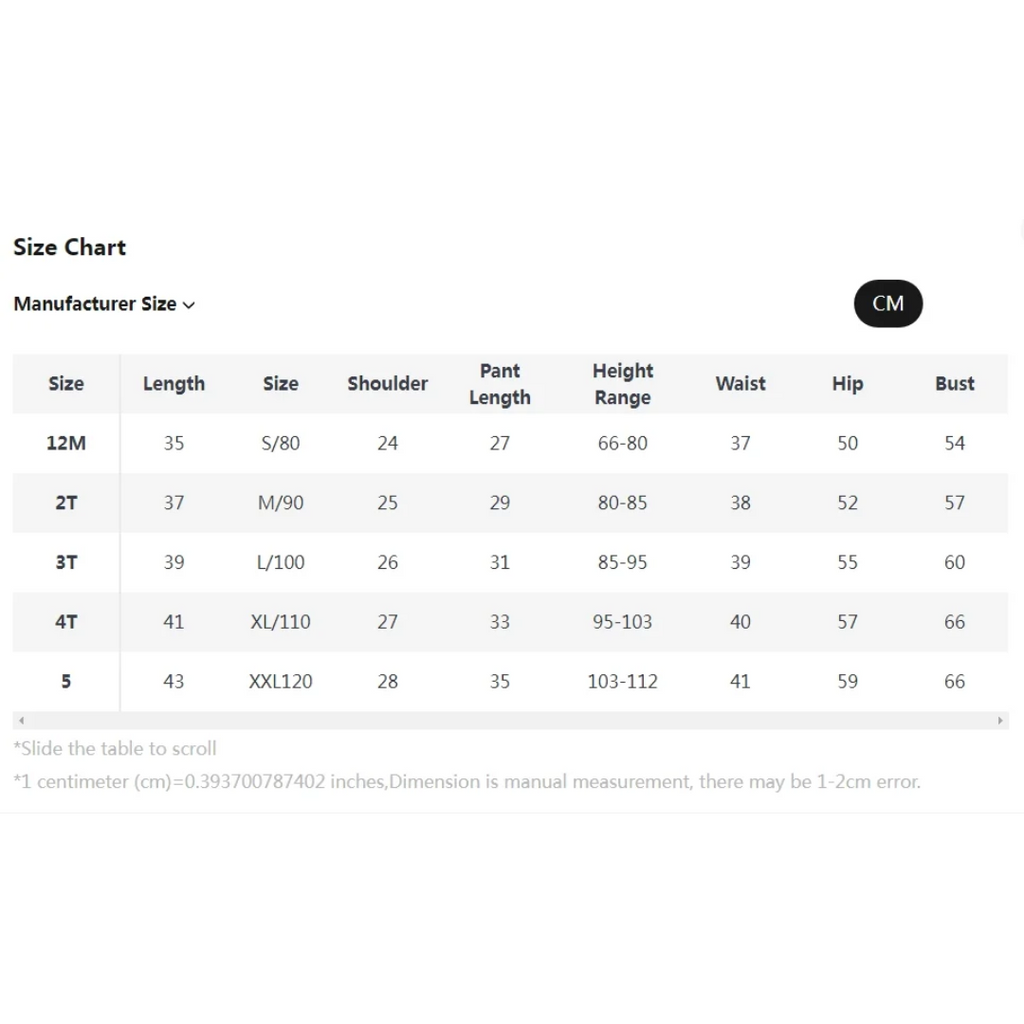Click the Waist column header
This screenshot has height=1024, width=1024.
[x=740, y=384]
